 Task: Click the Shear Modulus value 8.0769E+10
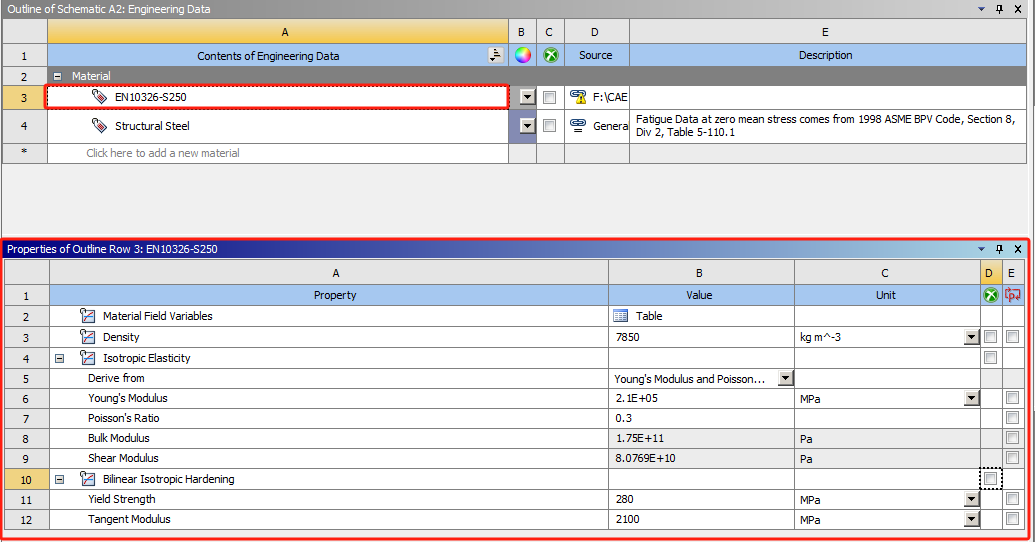point(646,457)
